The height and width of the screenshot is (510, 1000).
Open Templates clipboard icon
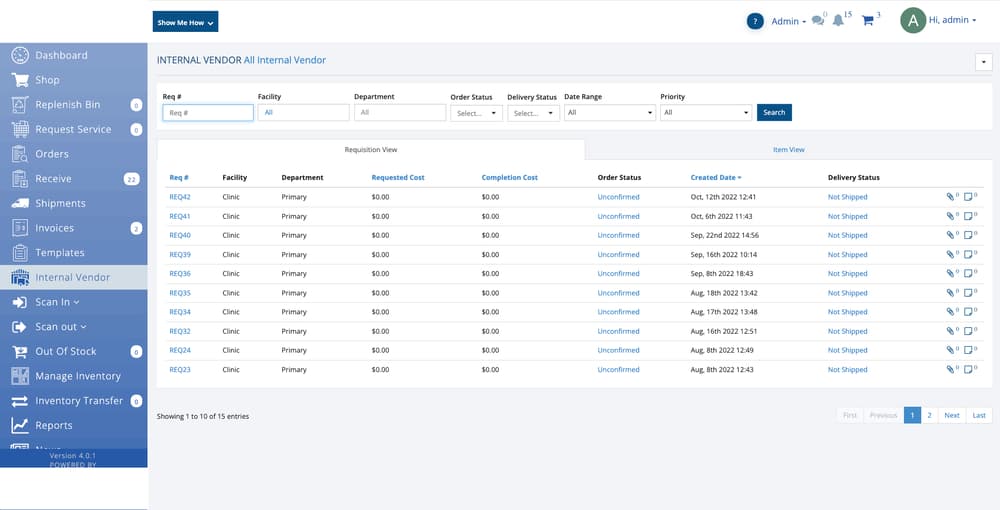click(20, 253)
